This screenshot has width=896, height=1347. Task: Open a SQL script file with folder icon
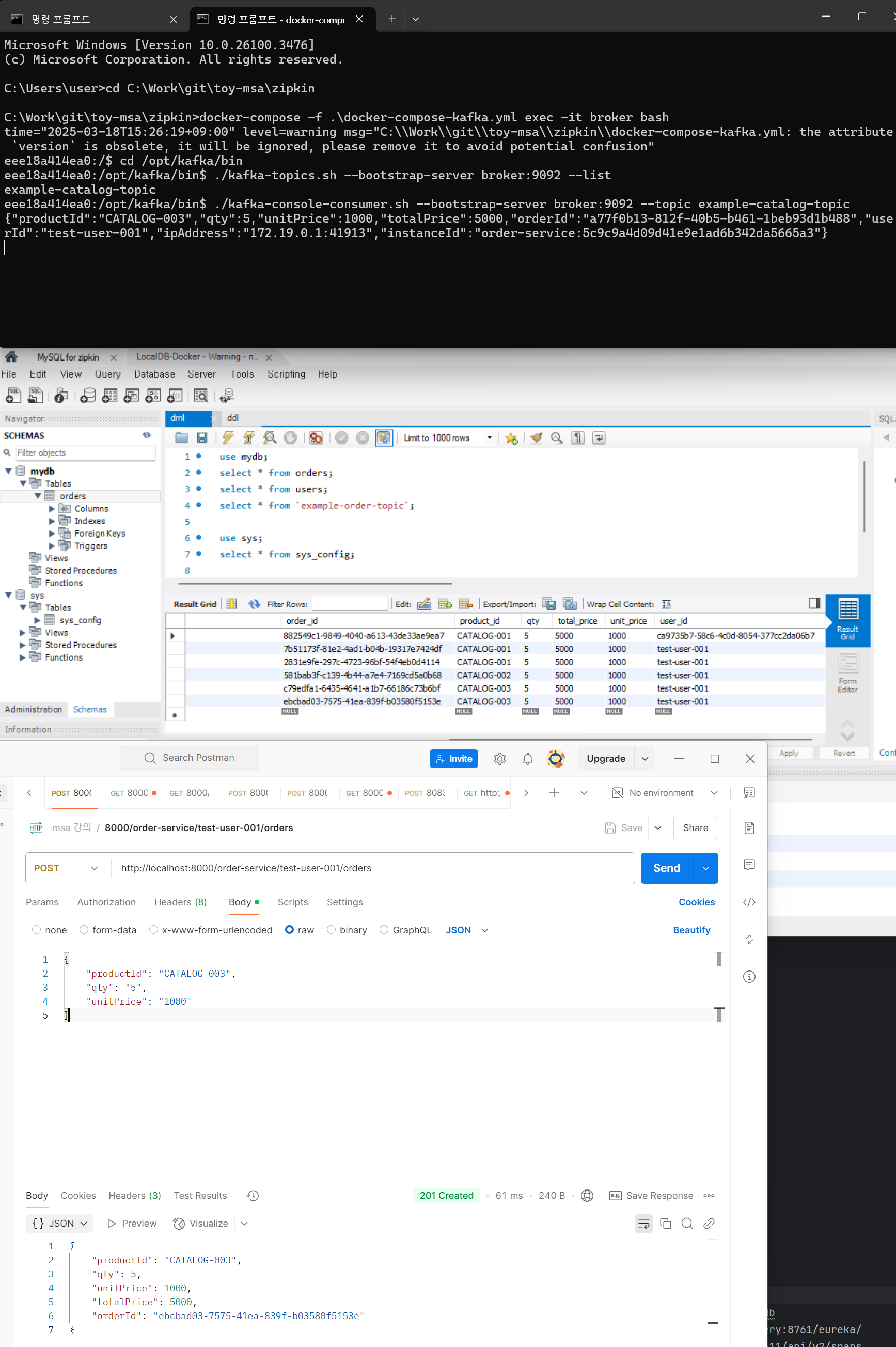(x=182, y=438)
